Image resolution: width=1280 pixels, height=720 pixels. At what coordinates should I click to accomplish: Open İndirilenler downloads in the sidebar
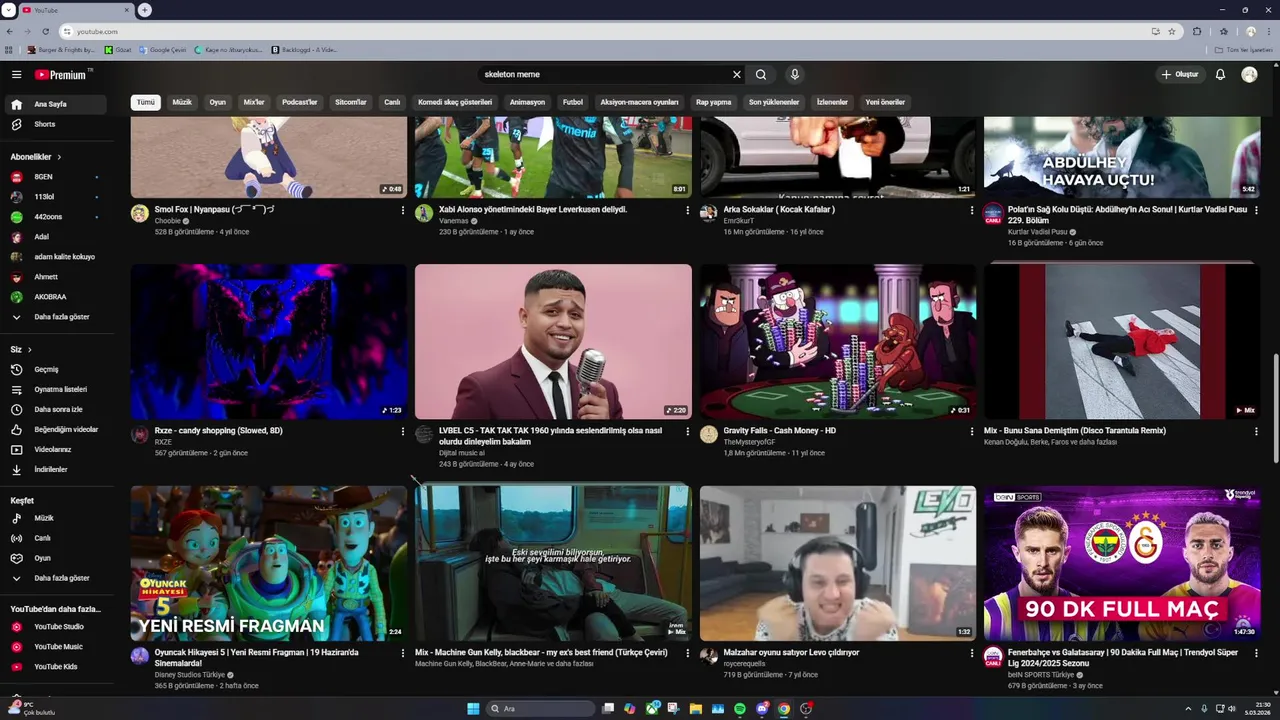point(57,469)
